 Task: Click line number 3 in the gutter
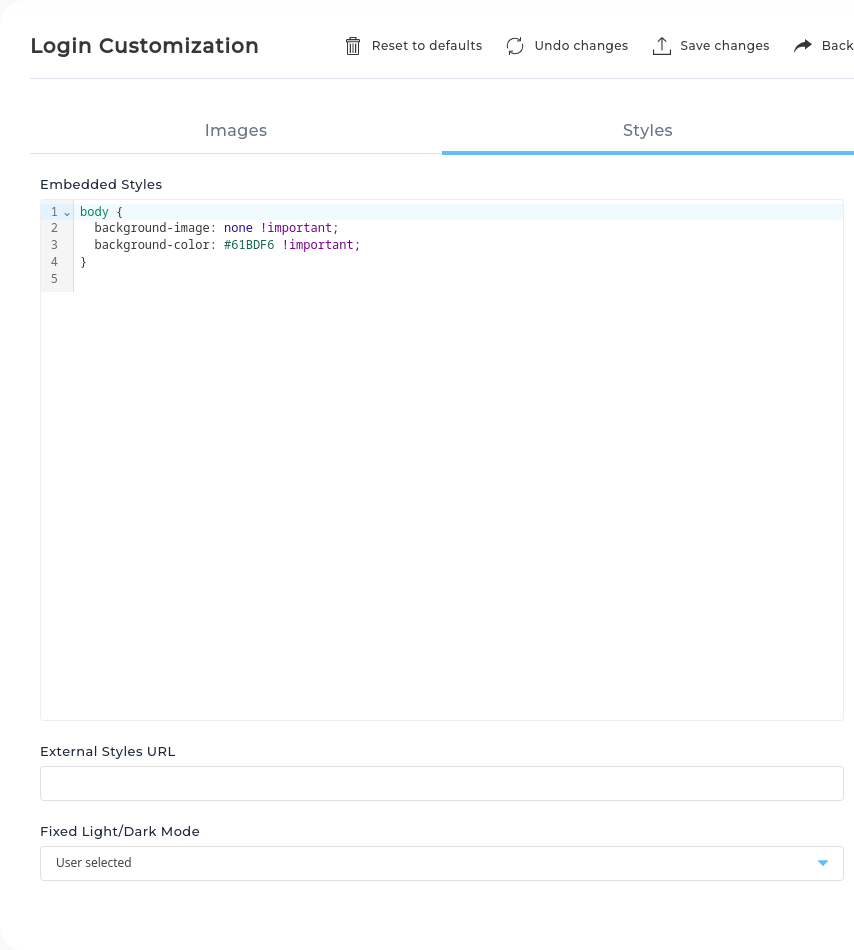click(54, 244)
